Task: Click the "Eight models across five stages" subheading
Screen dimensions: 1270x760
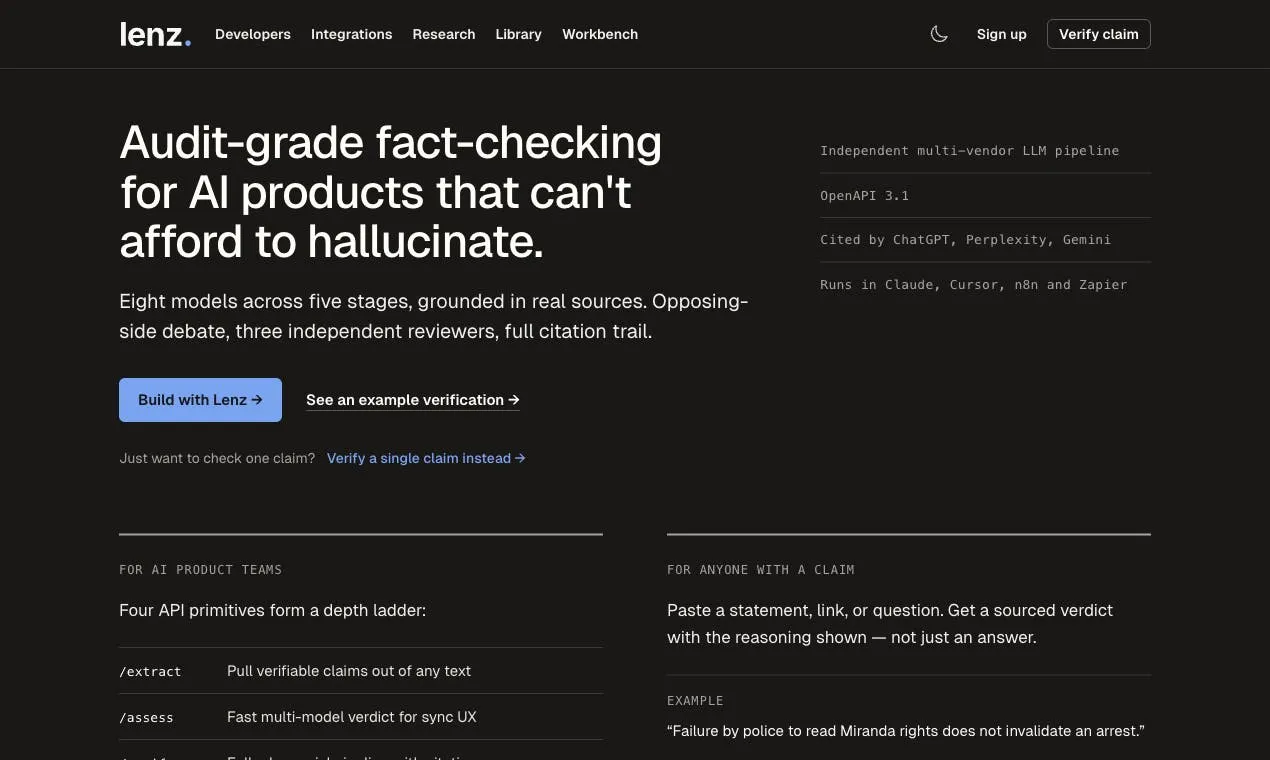Action: click(x=433, y=316)
